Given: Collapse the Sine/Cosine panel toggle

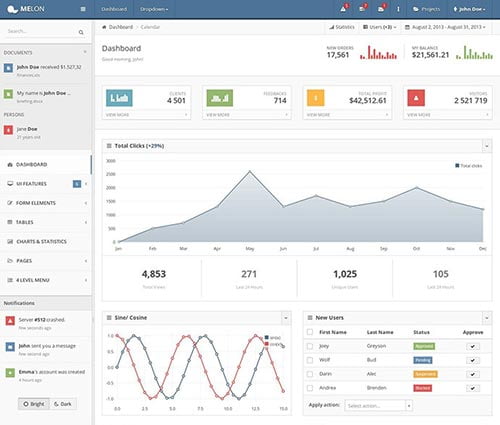Looking at the screenshot, I should [286, 318].
